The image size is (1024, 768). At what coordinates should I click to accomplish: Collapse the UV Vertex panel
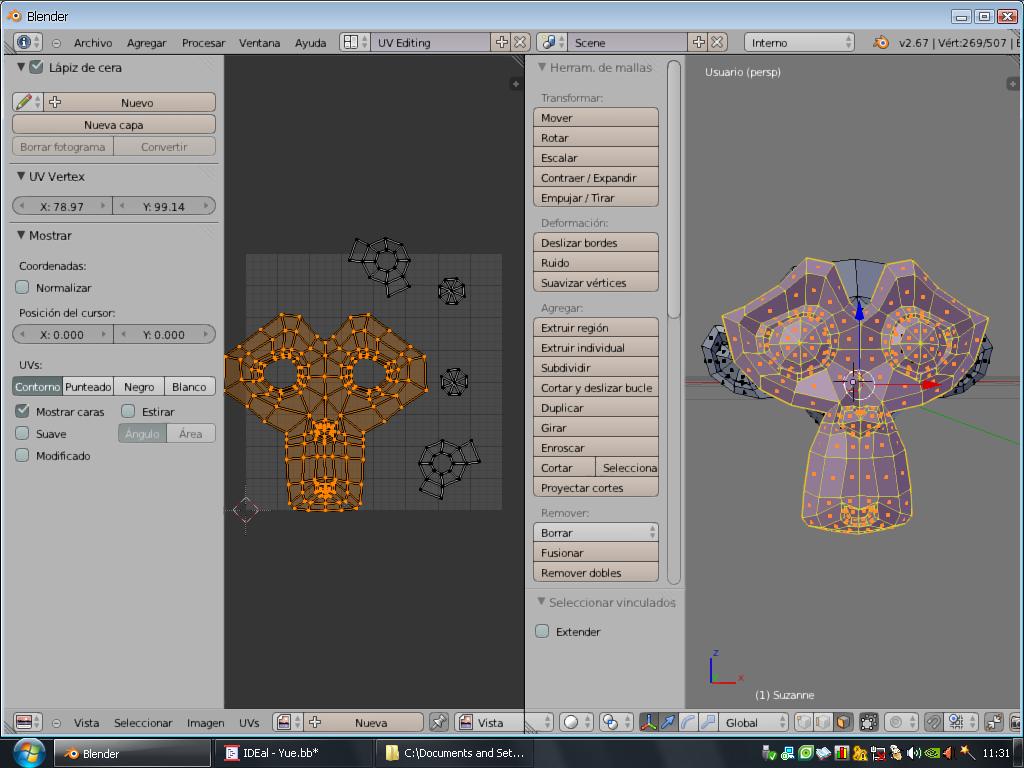[x=21, y=176]
